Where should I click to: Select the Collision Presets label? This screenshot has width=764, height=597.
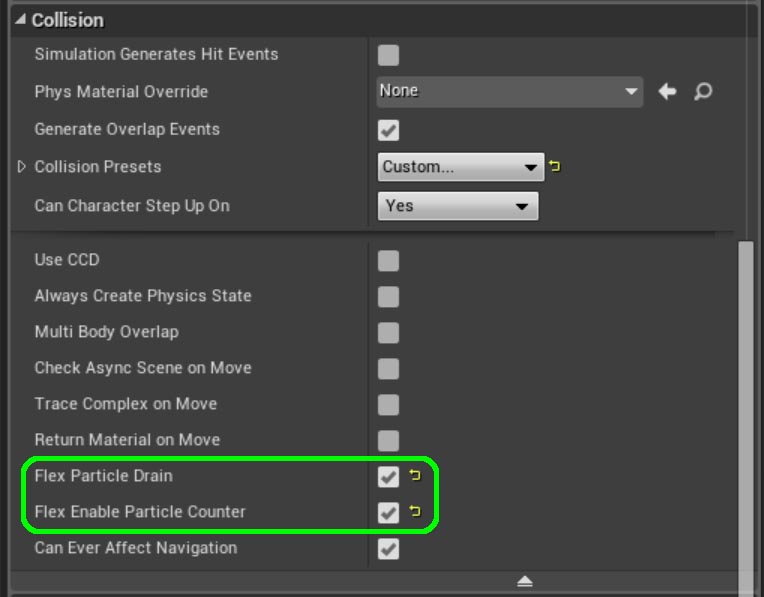pyautogui.click(x=97, y=167)
